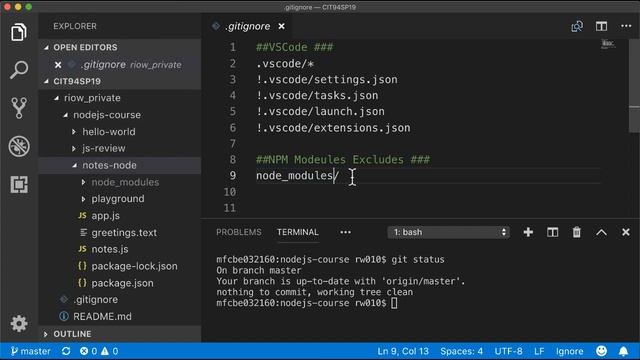
Task: Click the '.vscode/*' line in editor
Action: point(285,64)
